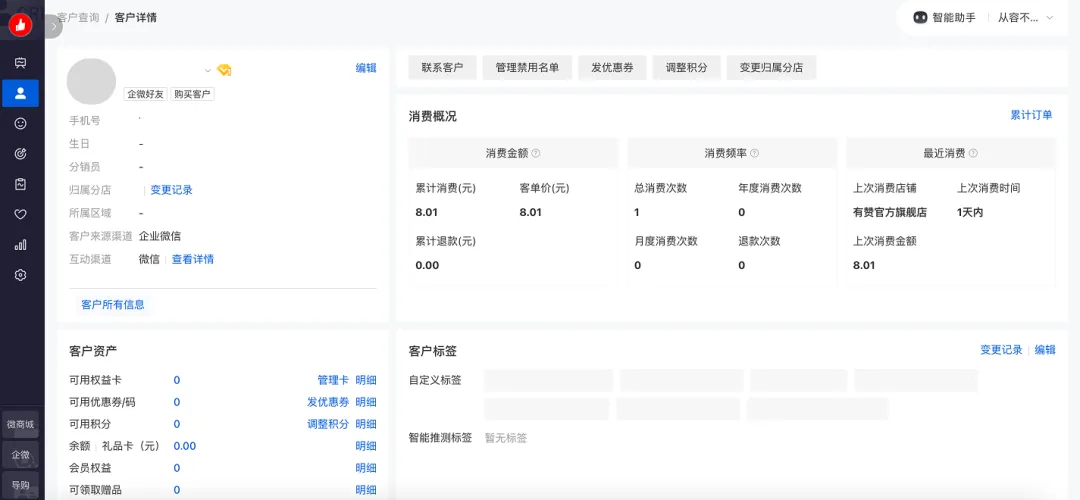The height and width of the screenshot is (500, 1080).
Task: Click the help icon beside 消费金额
Action: point(536,153)
